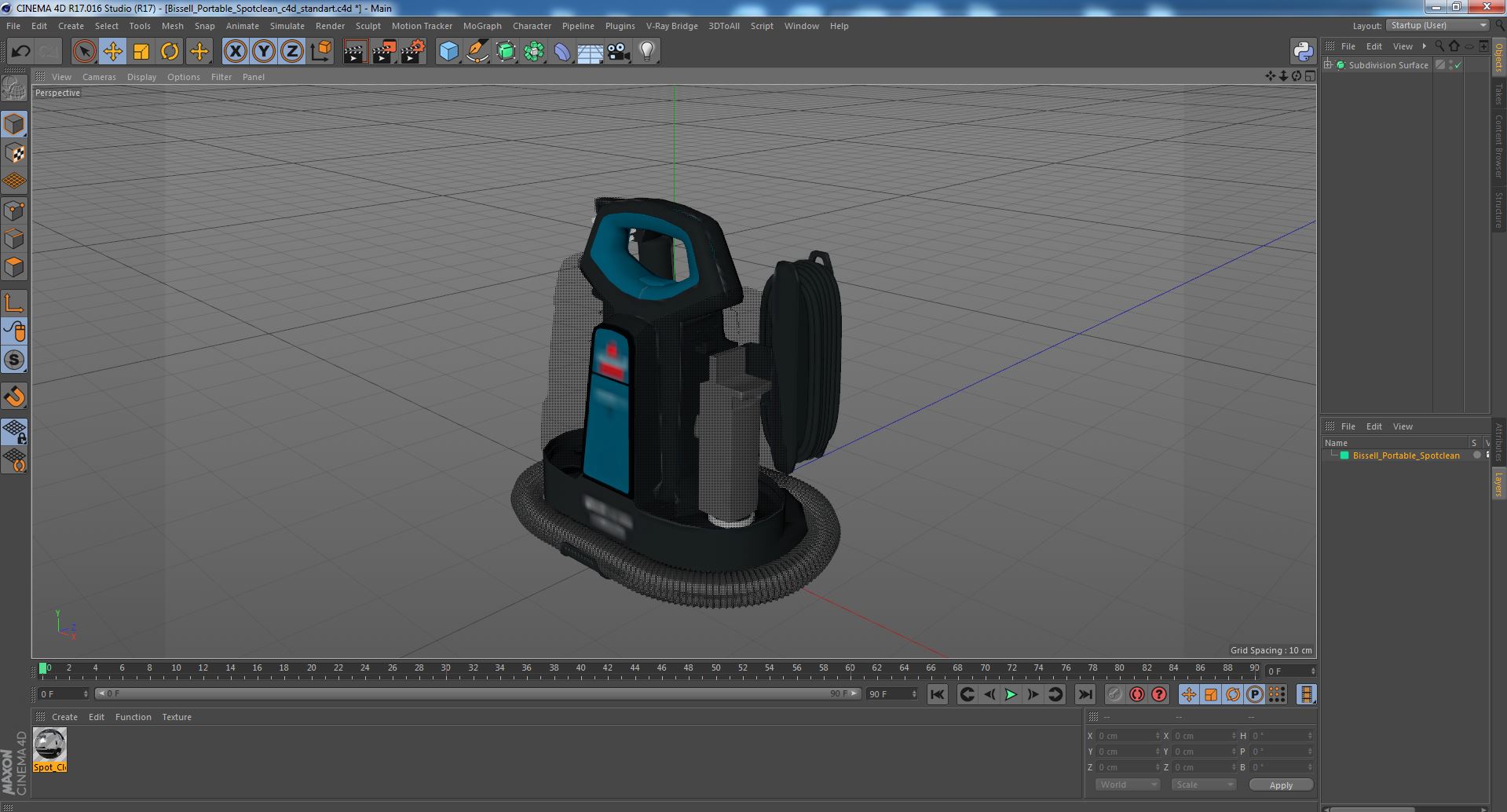Toggle Autokeying red button
Screen dimensions: 1507x812
pos(1136,694)
